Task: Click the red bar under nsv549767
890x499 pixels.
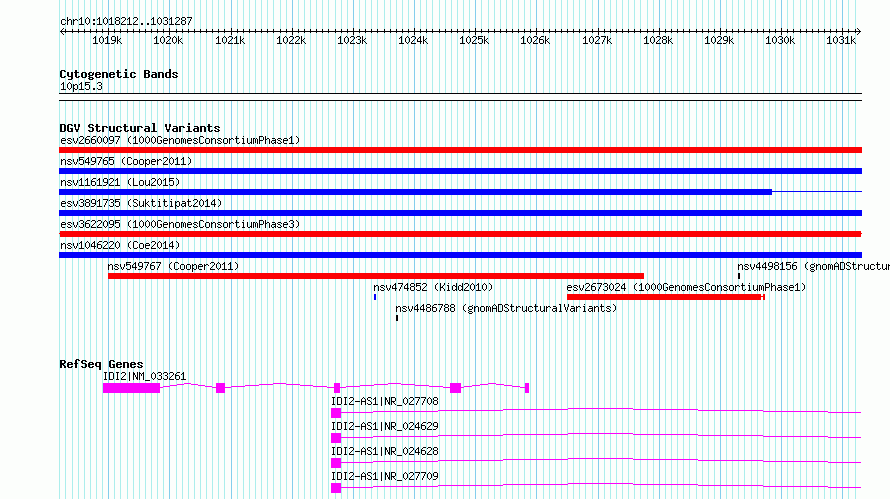Action: 376,276
